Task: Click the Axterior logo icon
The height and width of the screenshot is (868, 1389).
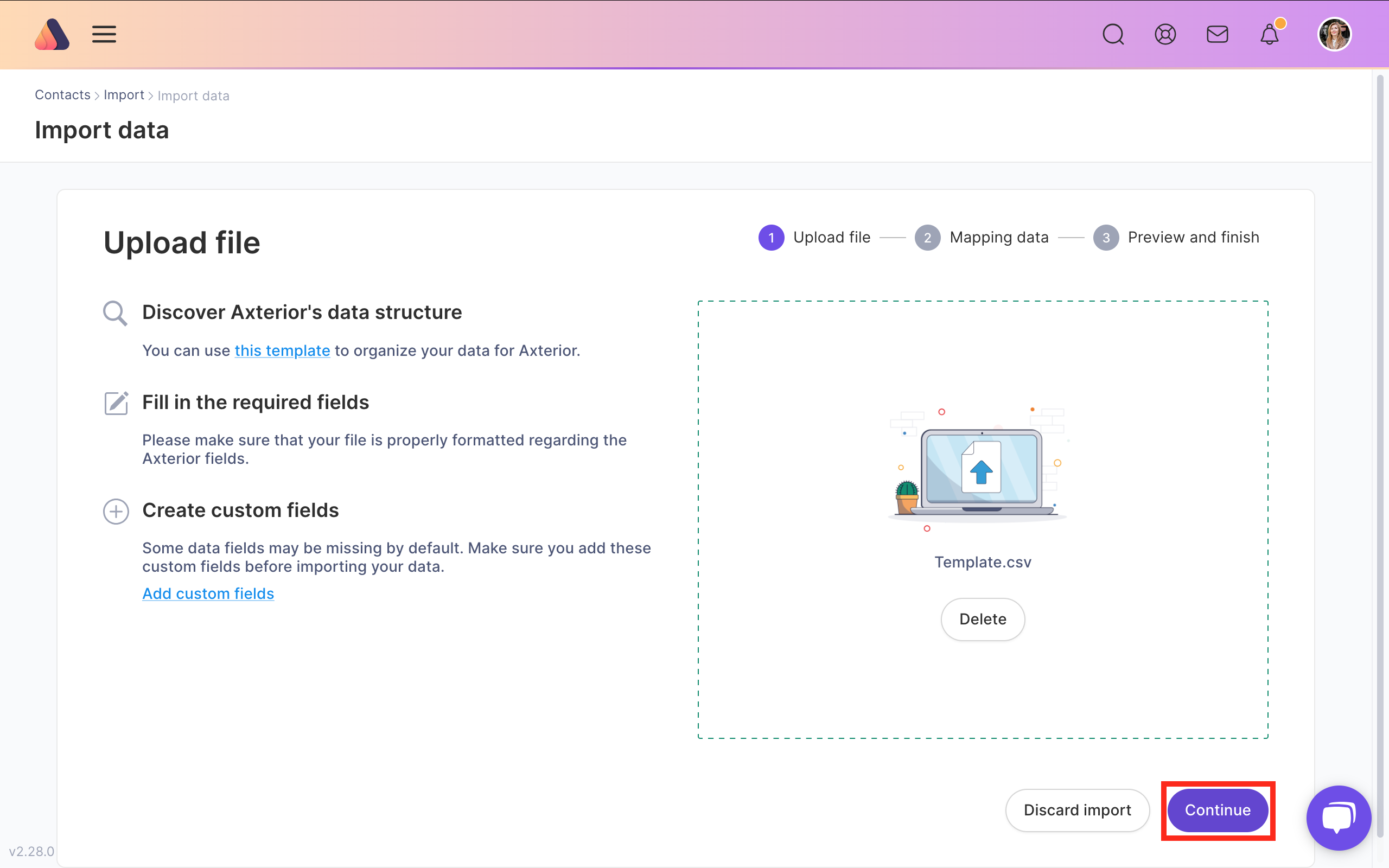Action: pos(52,34)
